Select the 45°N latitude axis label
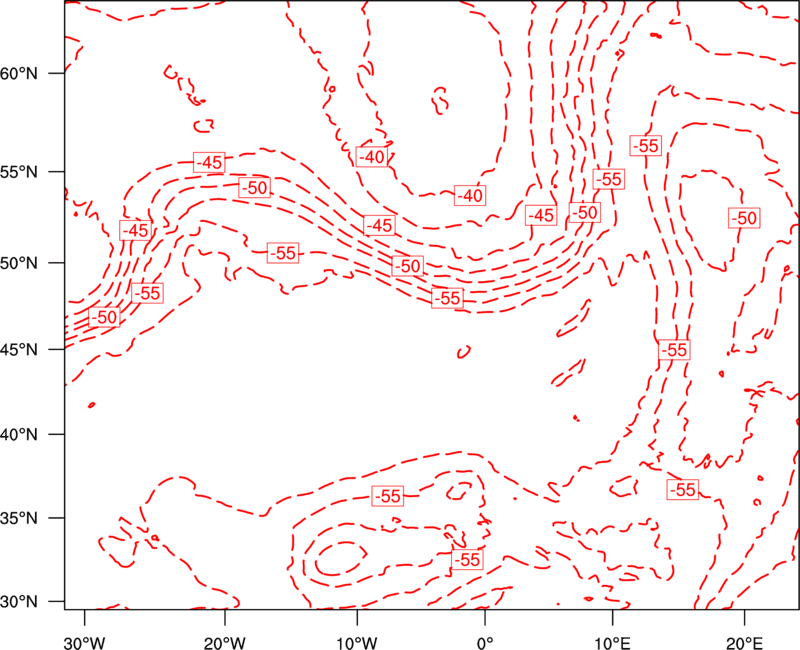Viewport: 800px width, 650px height. point(19,349)
